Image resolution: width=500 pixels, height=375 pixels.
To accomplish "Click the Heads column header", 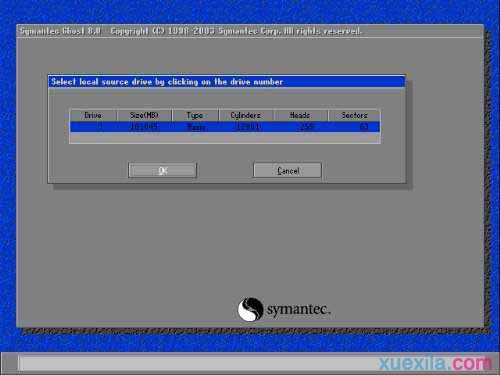I will click(x=300, y=115).
